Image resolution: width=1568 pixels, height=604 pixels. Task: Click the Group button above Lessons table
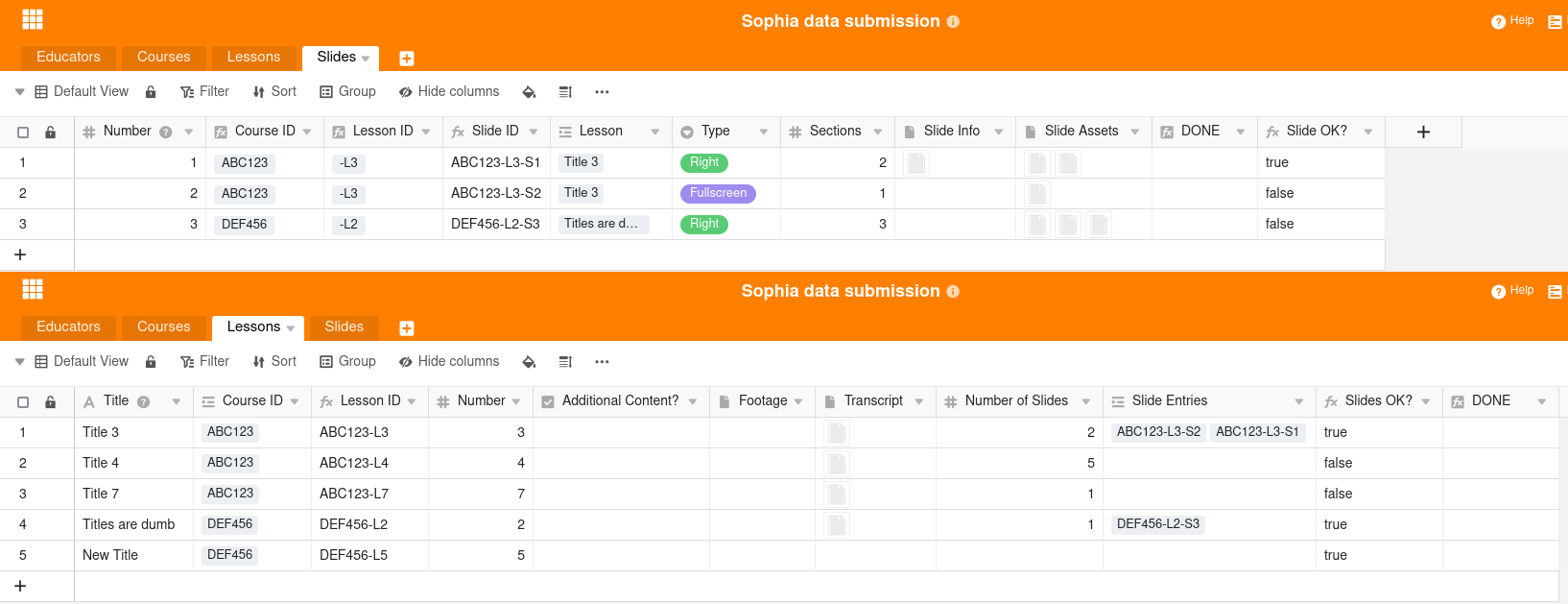click(x=347, y=362)
